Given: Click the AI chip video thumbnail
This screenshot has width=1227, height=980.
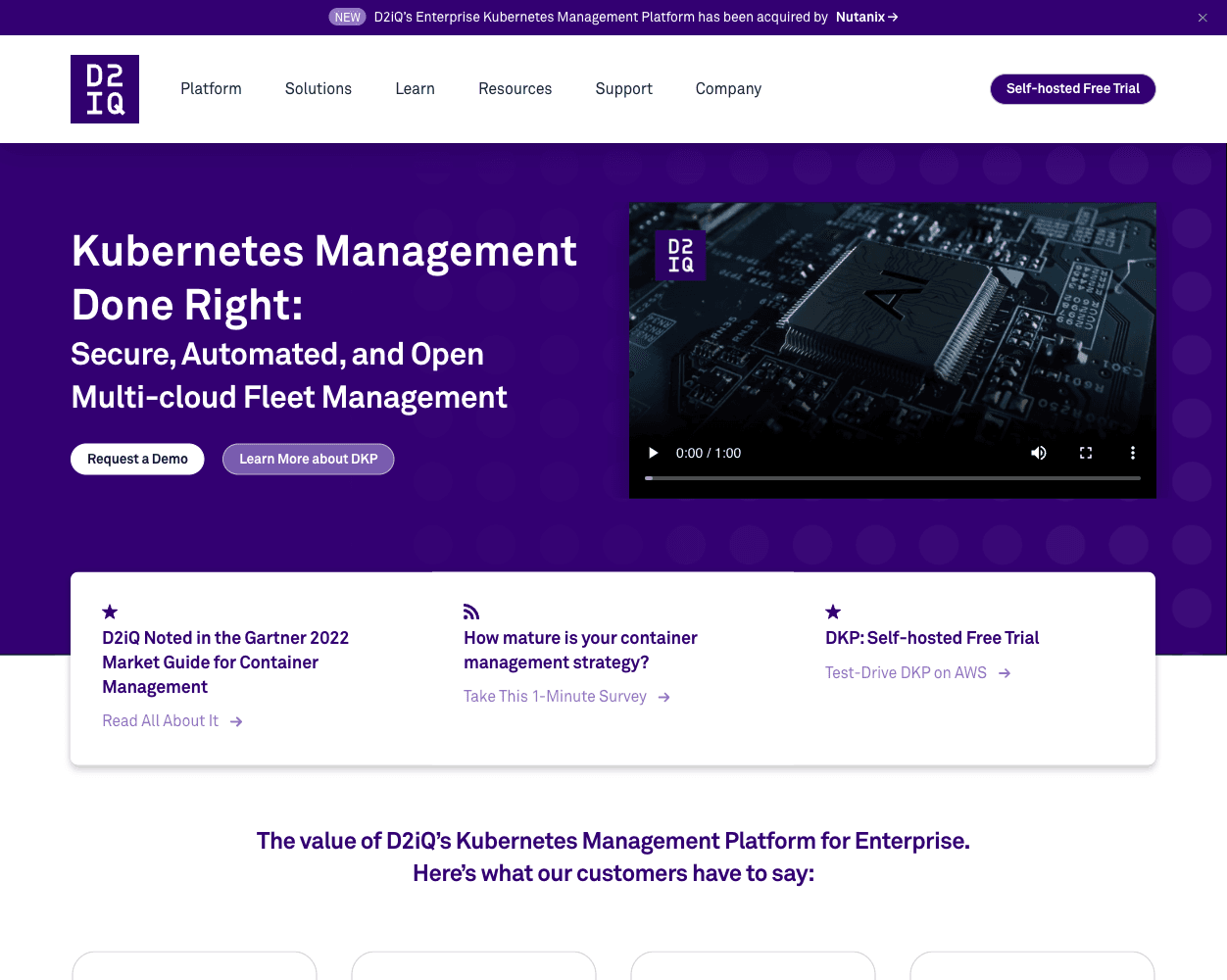Looking at the screenshot, I should (893, 351).
